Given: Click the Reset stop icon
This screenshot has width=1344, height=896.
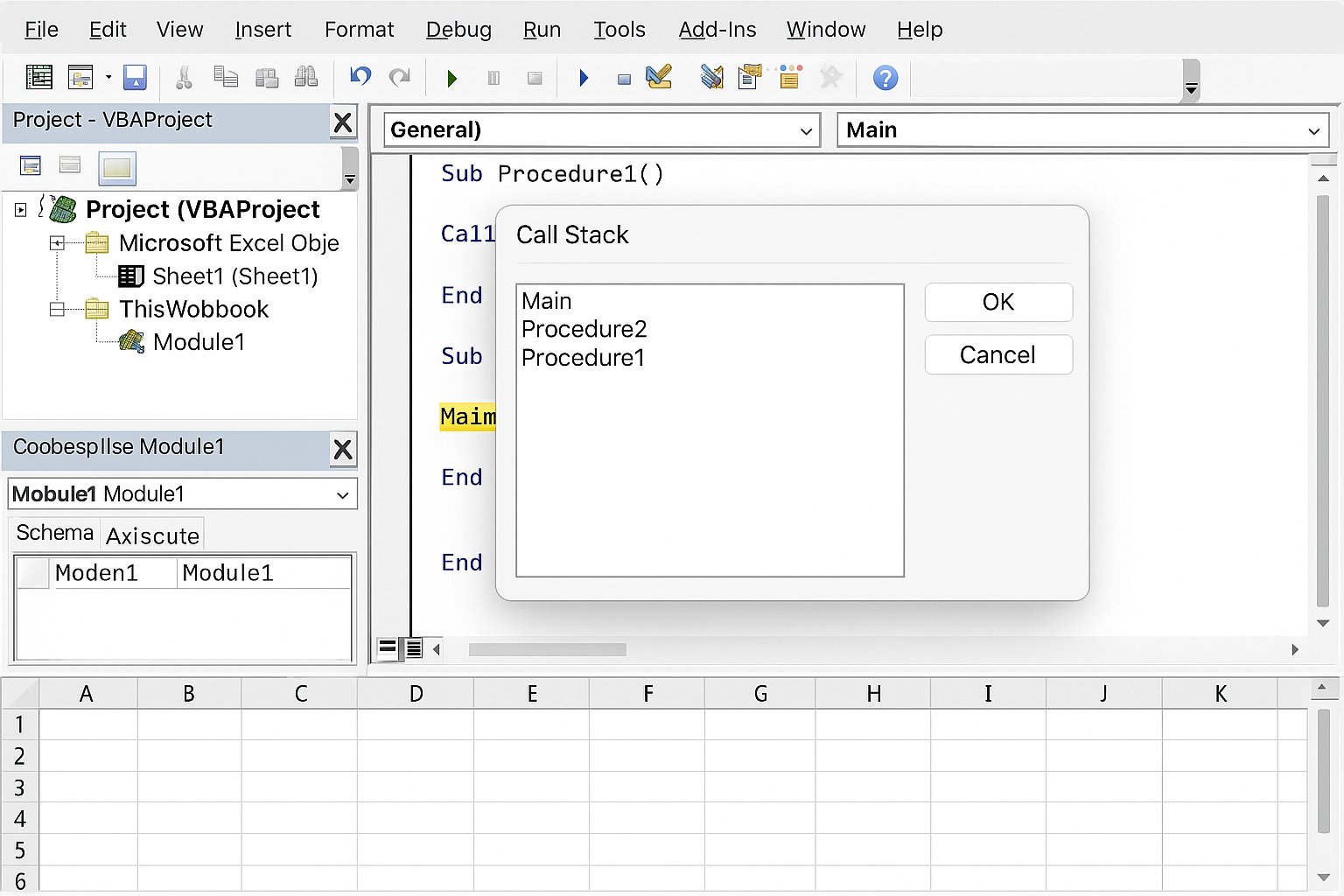Looking at the screenshot, I should [x=535, y=78].
